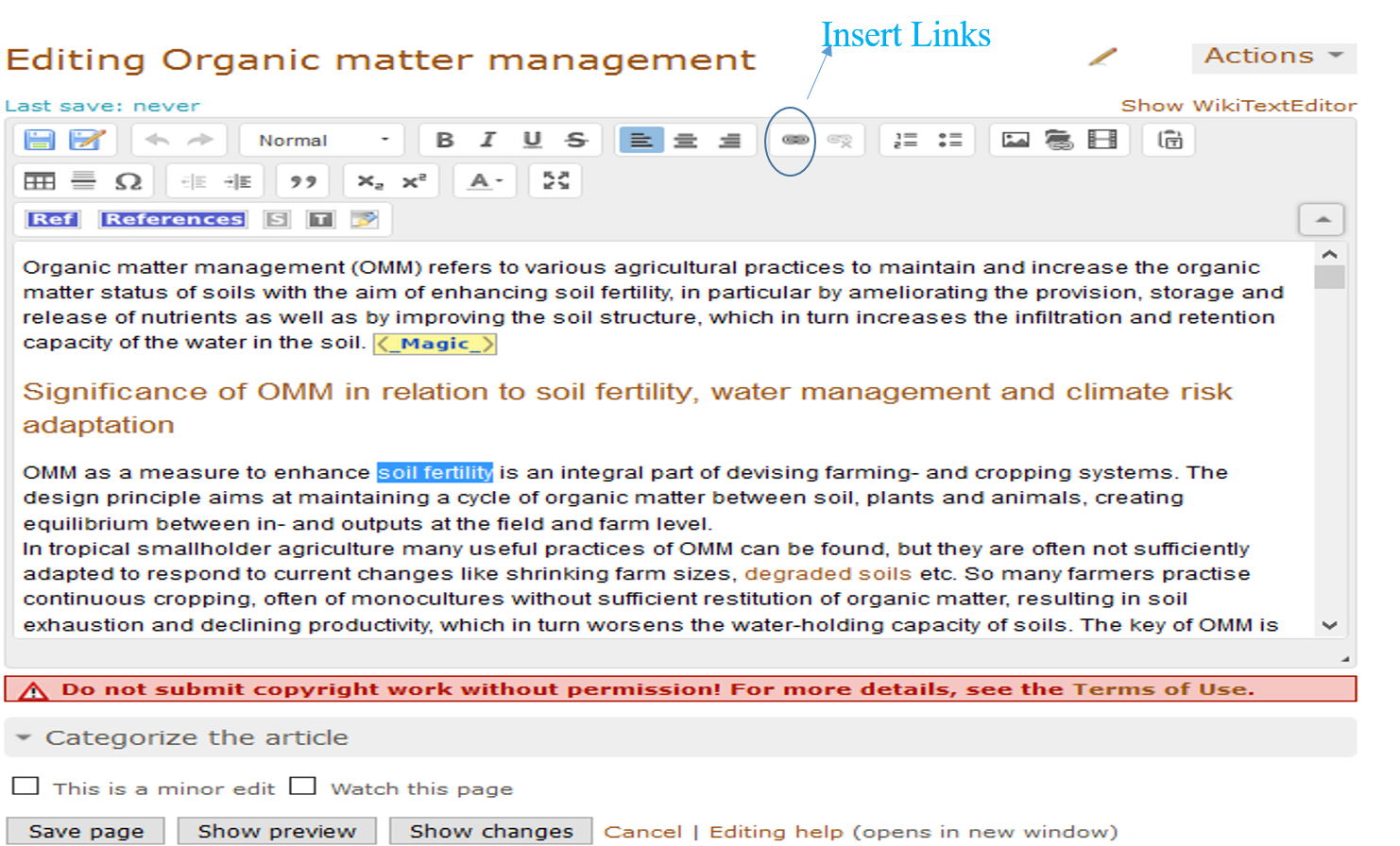Apply block quote formatting

click(x=302, y=181)
